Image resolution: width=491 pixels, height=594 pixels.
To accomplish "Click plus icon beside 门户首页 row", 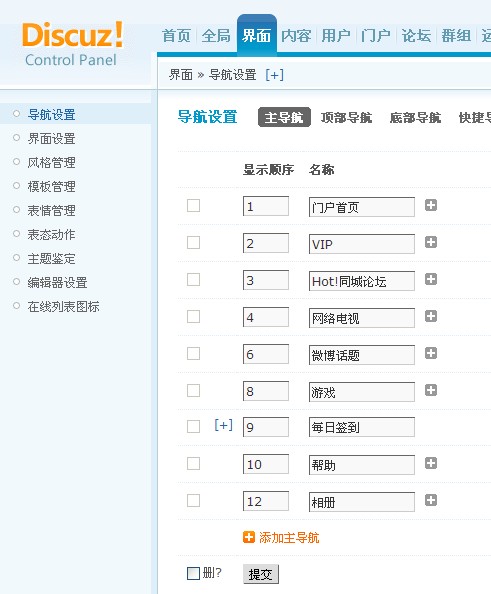I will point(431,205).
